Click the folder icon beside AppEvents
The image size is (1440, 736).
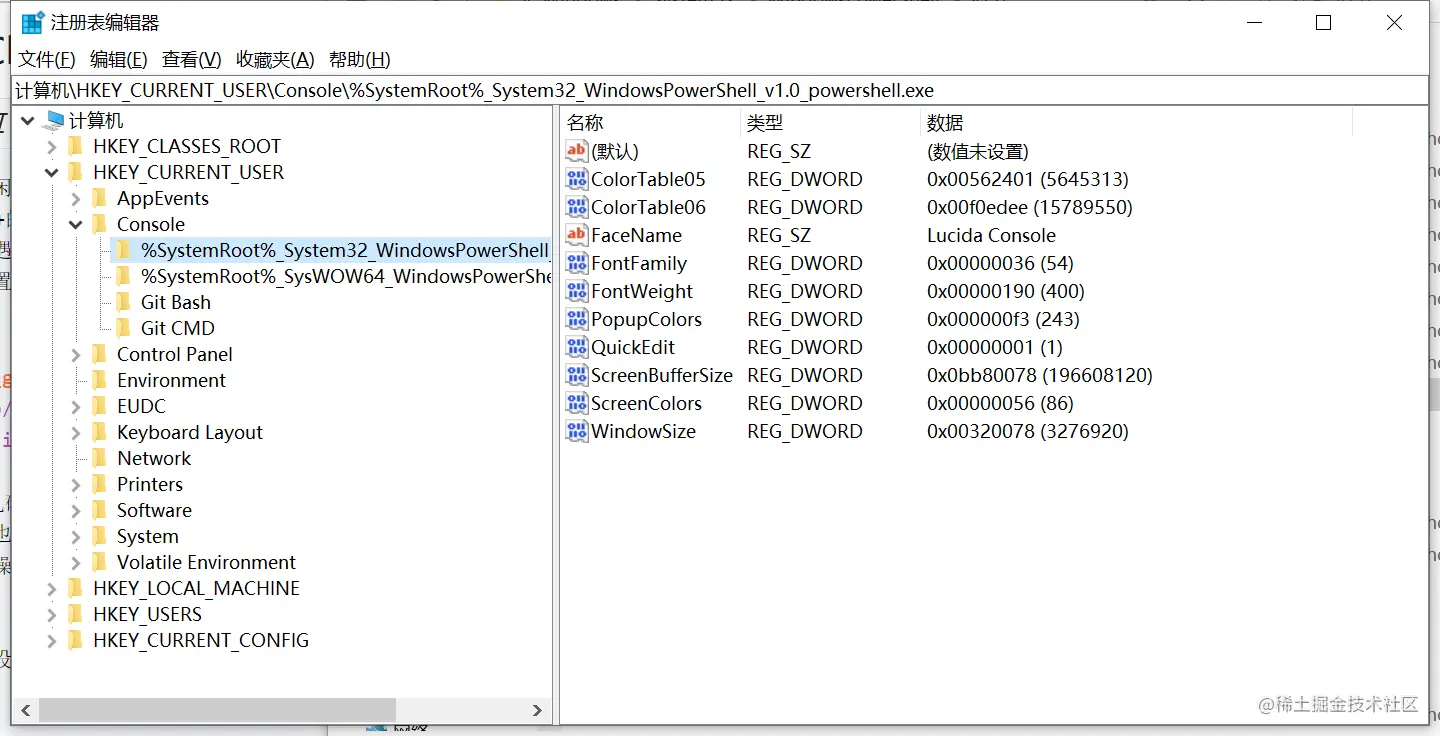click(98, 199)
